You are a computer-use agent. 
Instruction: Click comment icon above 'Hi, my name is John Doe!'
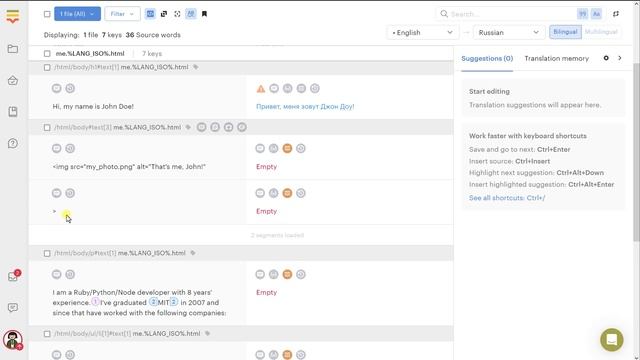57,88
